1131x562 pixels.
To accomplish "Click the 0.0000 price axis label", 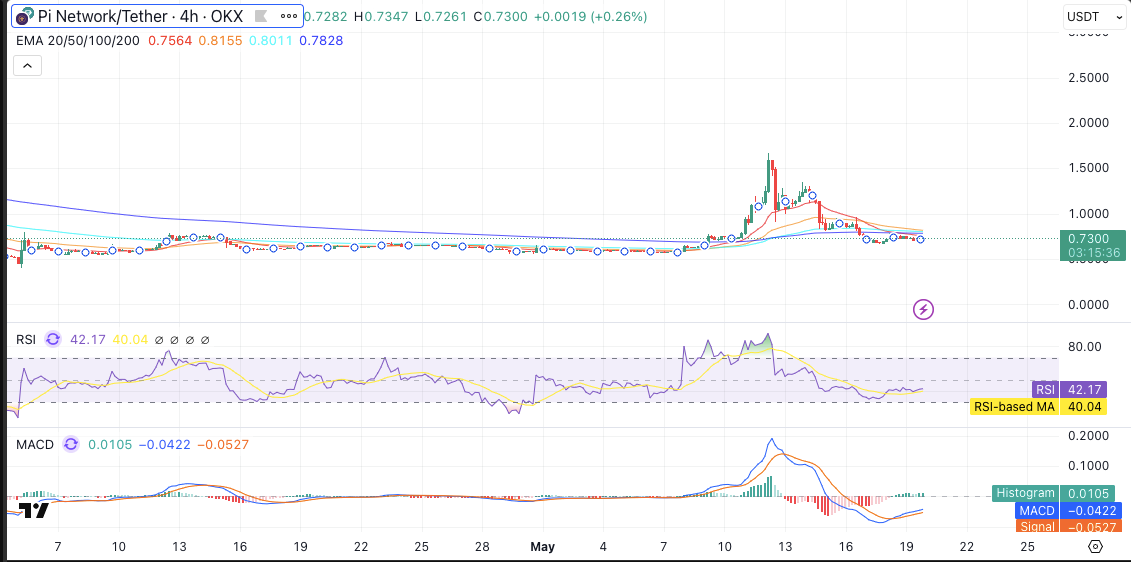I will pos(1088,304).
